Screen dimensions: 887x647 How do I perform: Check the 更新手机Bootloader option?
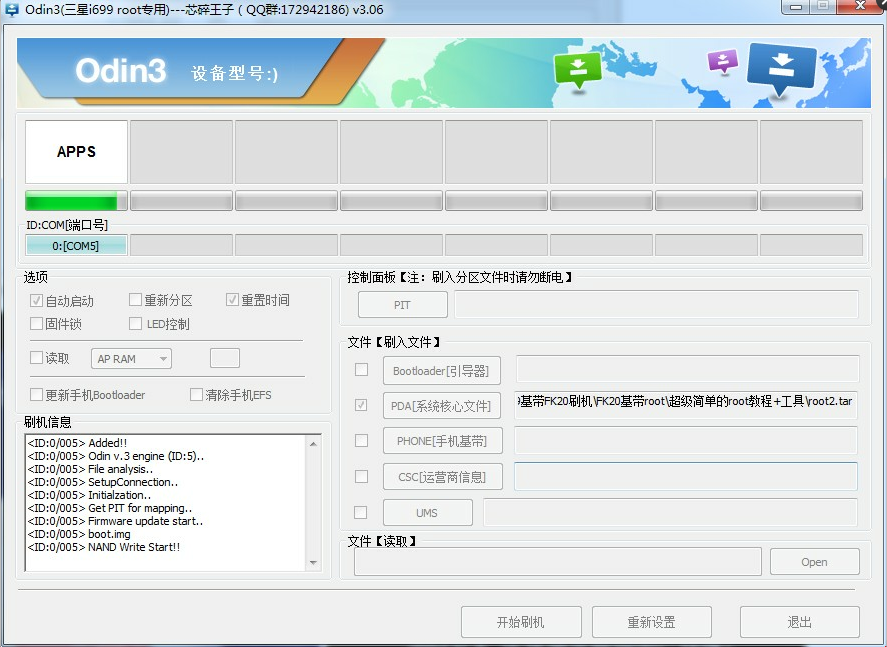pos(36,394)
